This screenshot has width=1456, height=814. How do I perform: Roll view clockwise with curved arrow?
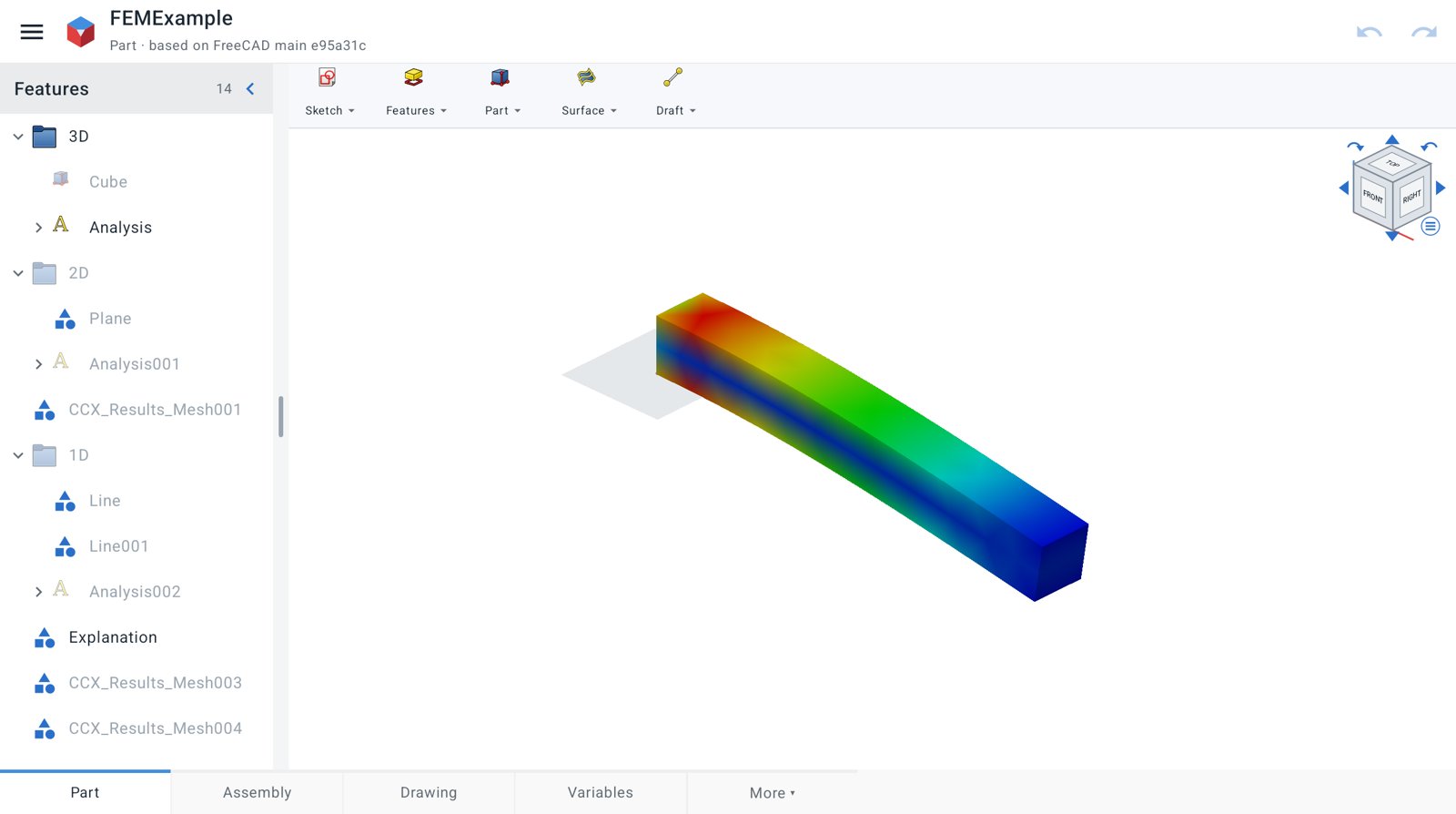[x=1356, y=147]
